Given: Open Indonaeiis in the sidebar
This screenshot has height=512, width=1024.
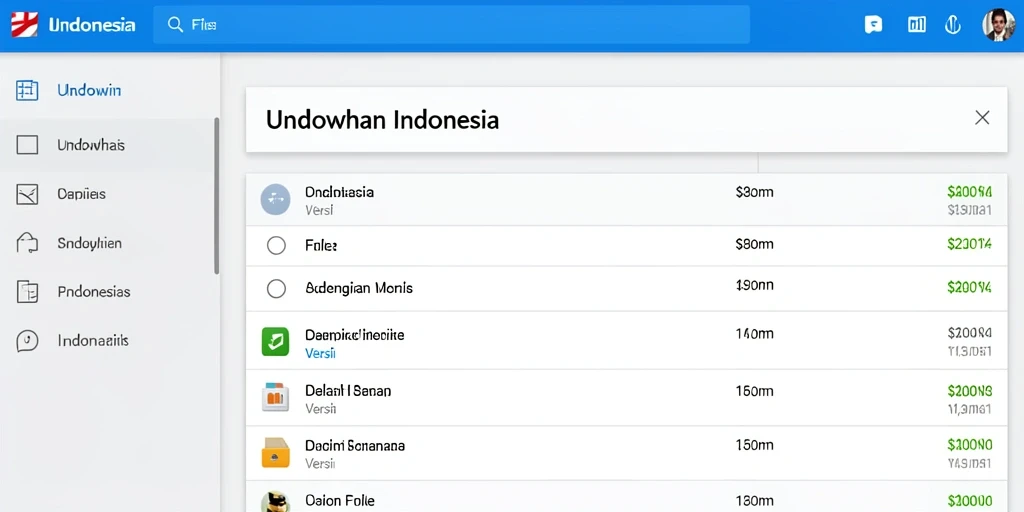Looking at the screenshot, I should click(93, 340).
